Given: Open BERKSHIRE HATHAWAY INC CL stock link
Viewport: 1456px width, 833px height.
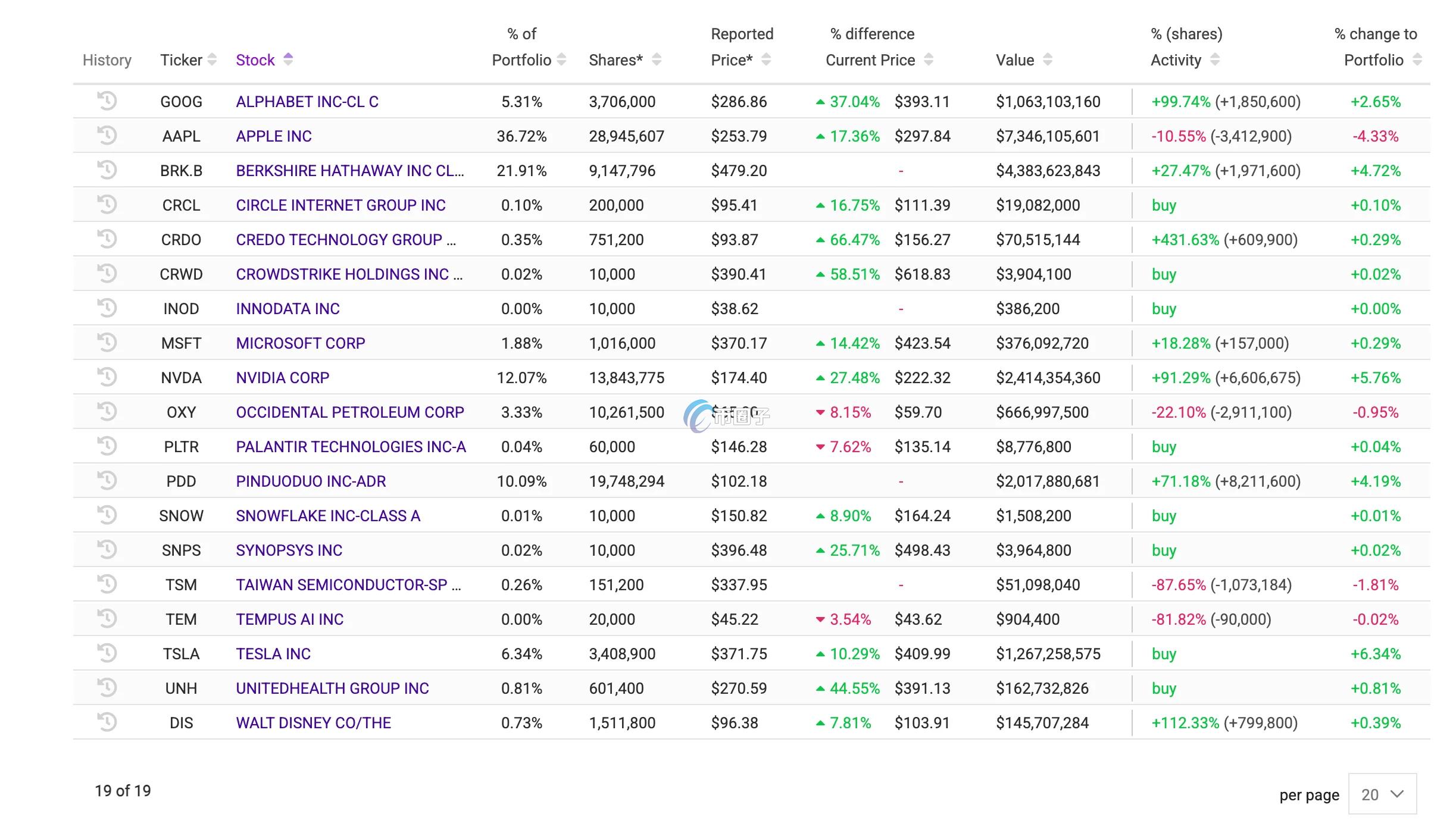Looking at the screenshot, I should coord(350,171).
